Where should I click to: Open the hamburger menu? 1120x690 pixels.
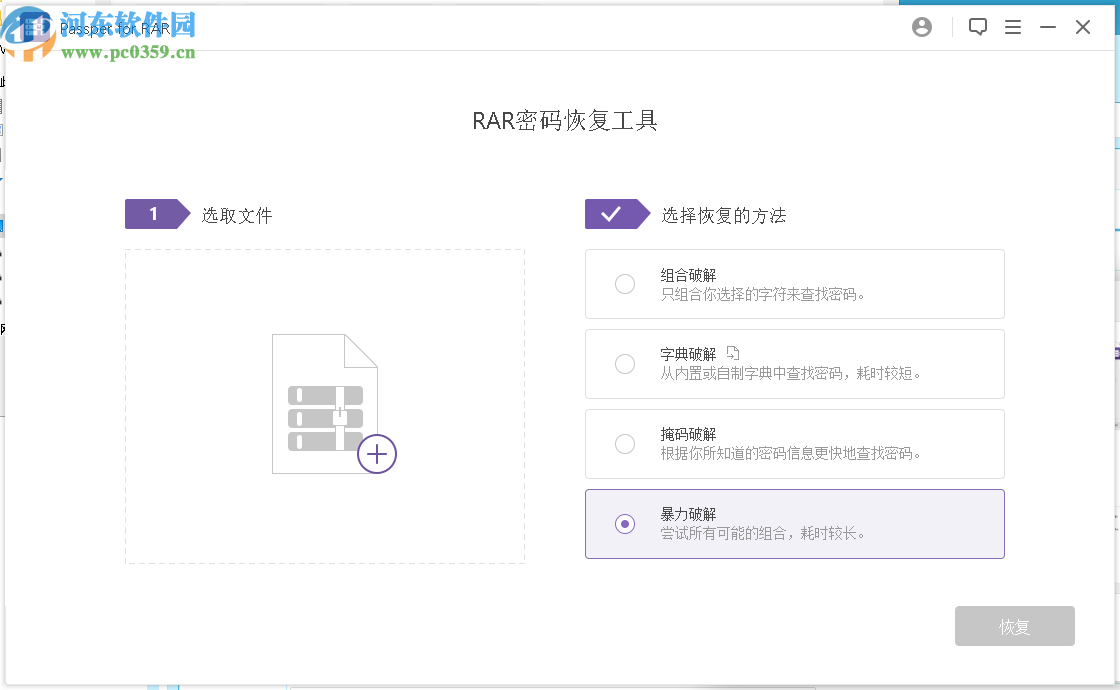[x=1013, y=27]
